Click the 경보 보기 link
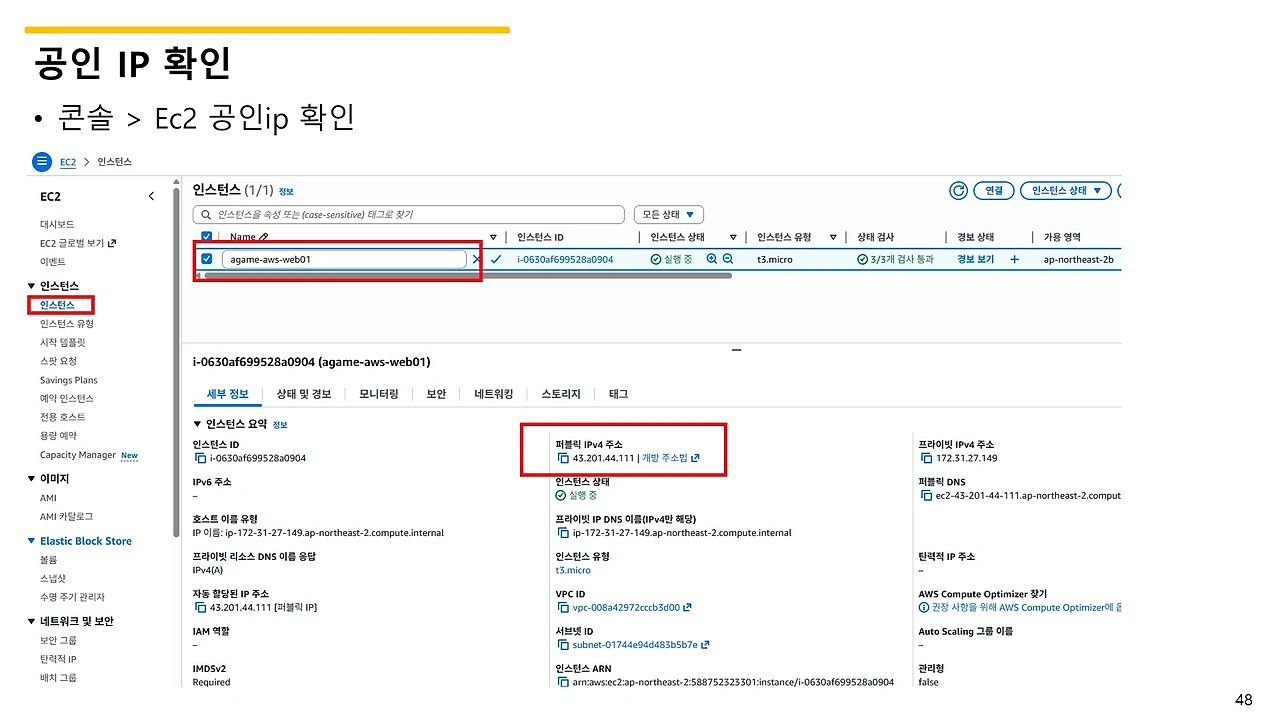The image size is (1280, 720). (x=976, y=259)
